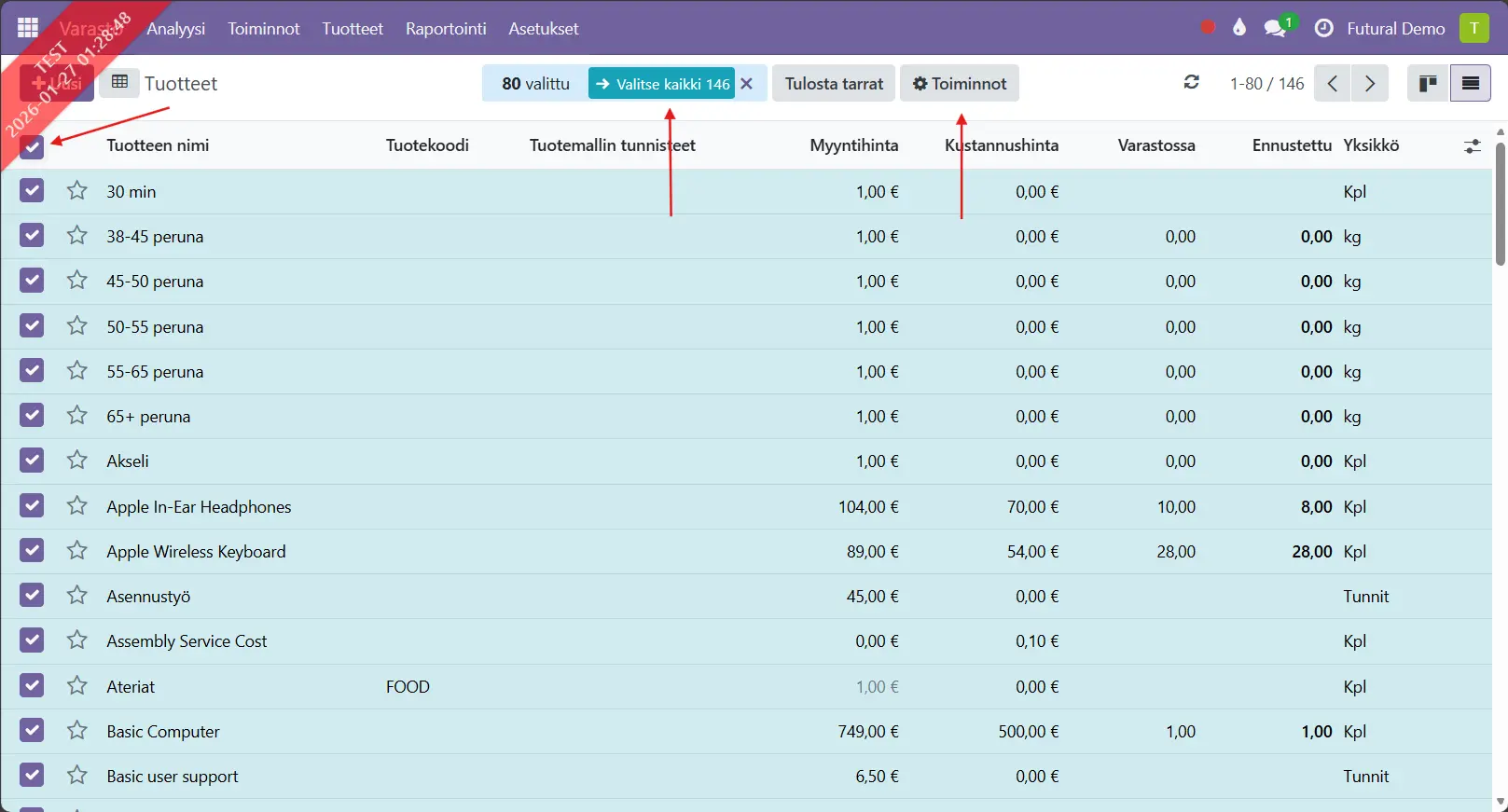Open the chat messages icon
The width and height of the screenshot is (1508, 812).
(x=1275, y=28)
